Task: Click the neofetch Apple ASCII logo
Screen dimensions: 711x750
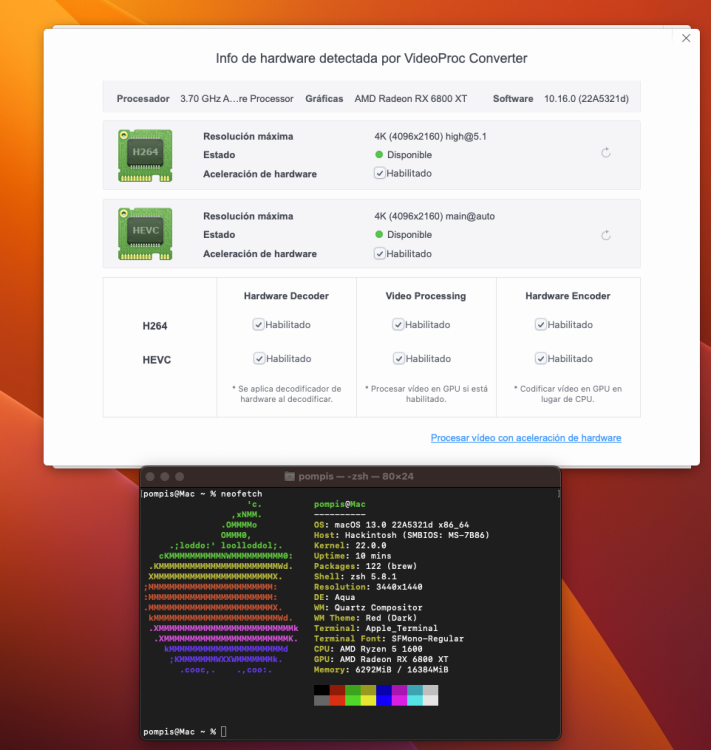Action: 221,587
